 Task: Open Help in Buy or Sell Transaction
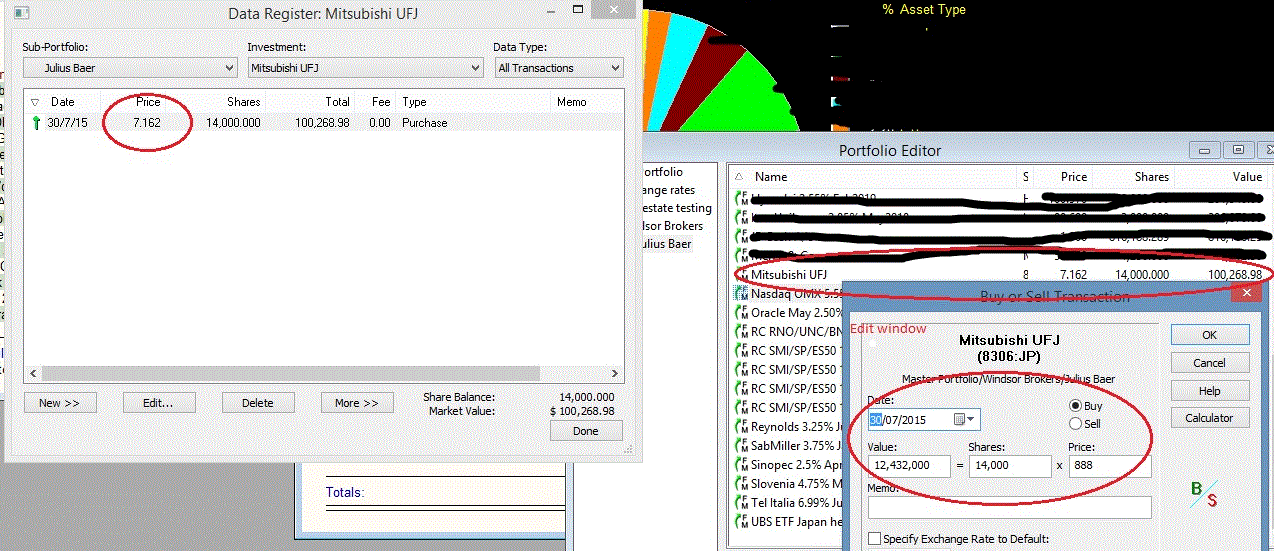coord(1209,391)
